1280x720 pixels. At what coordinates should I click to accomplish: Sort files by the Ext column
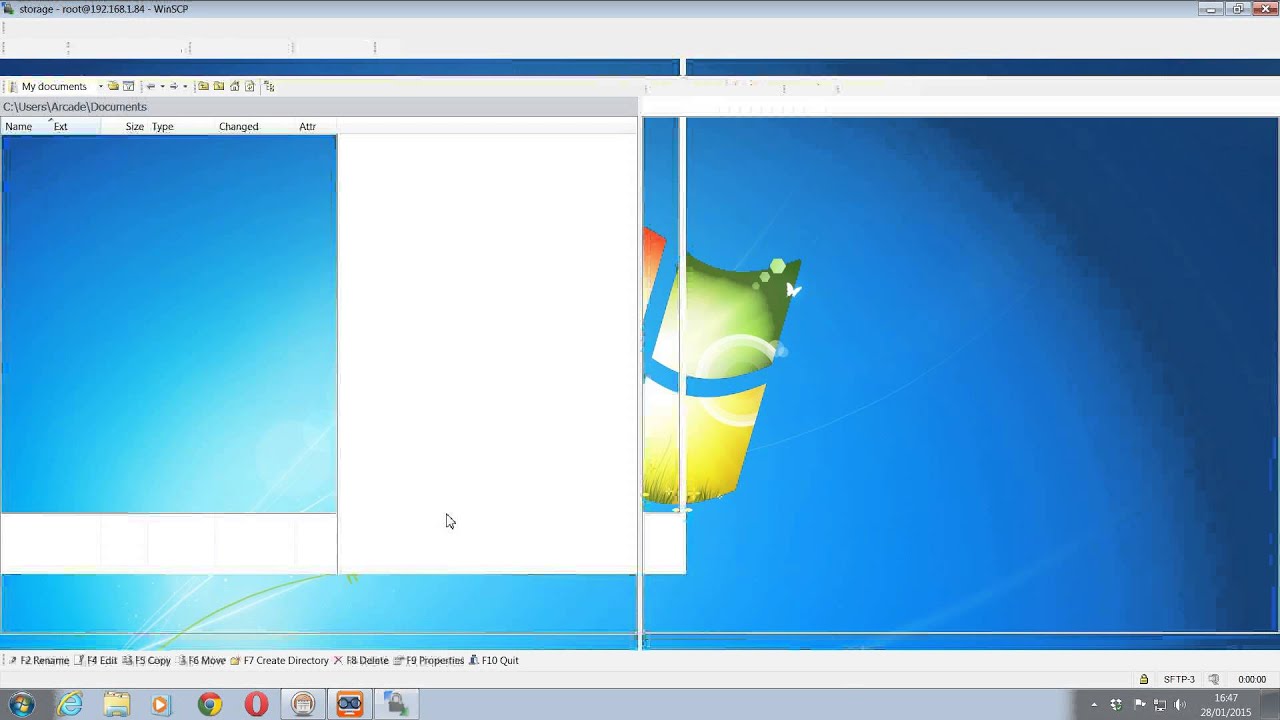point(61,126)
